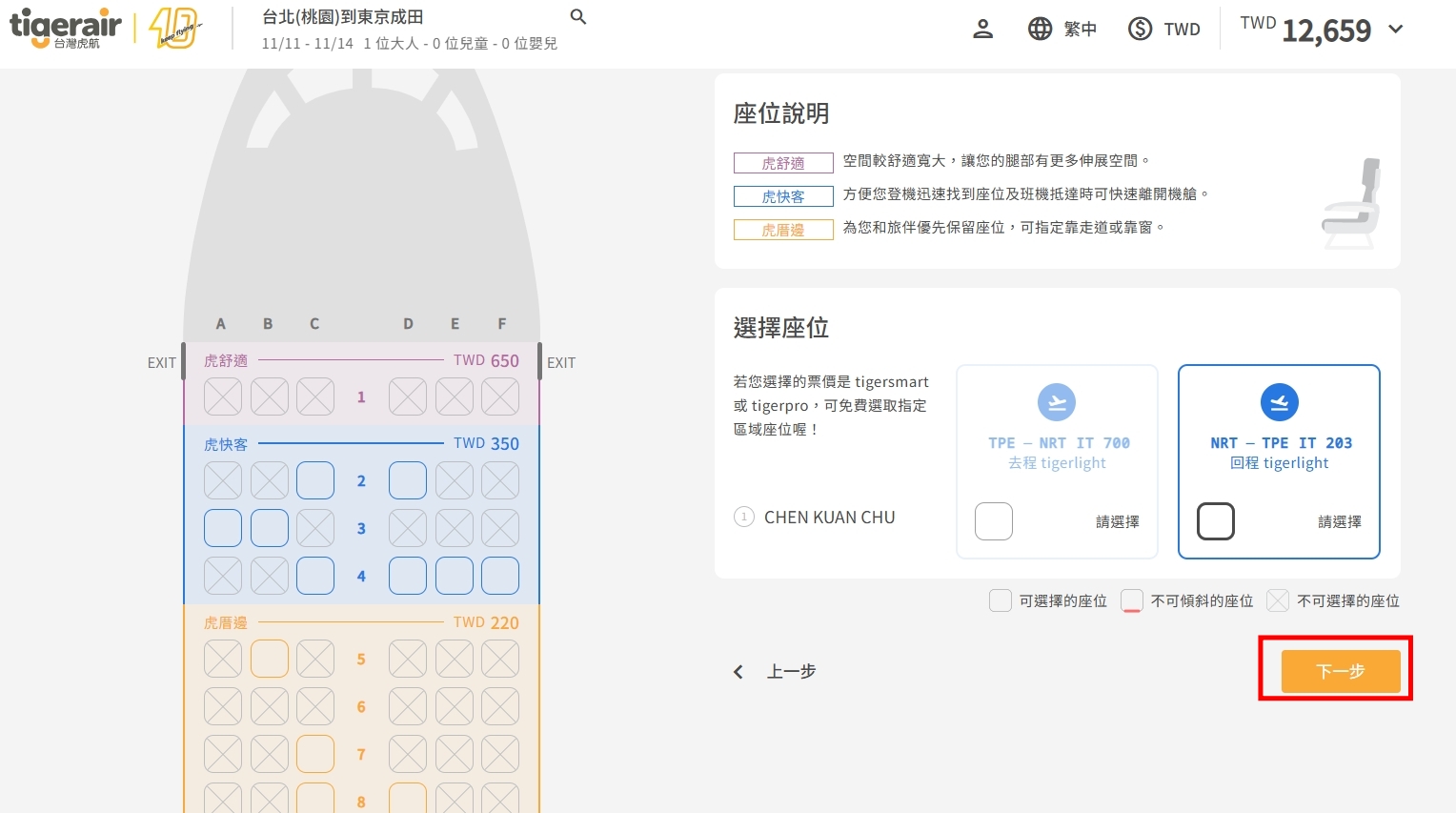
Task: Open the user account profile icon
Action: 982,29
